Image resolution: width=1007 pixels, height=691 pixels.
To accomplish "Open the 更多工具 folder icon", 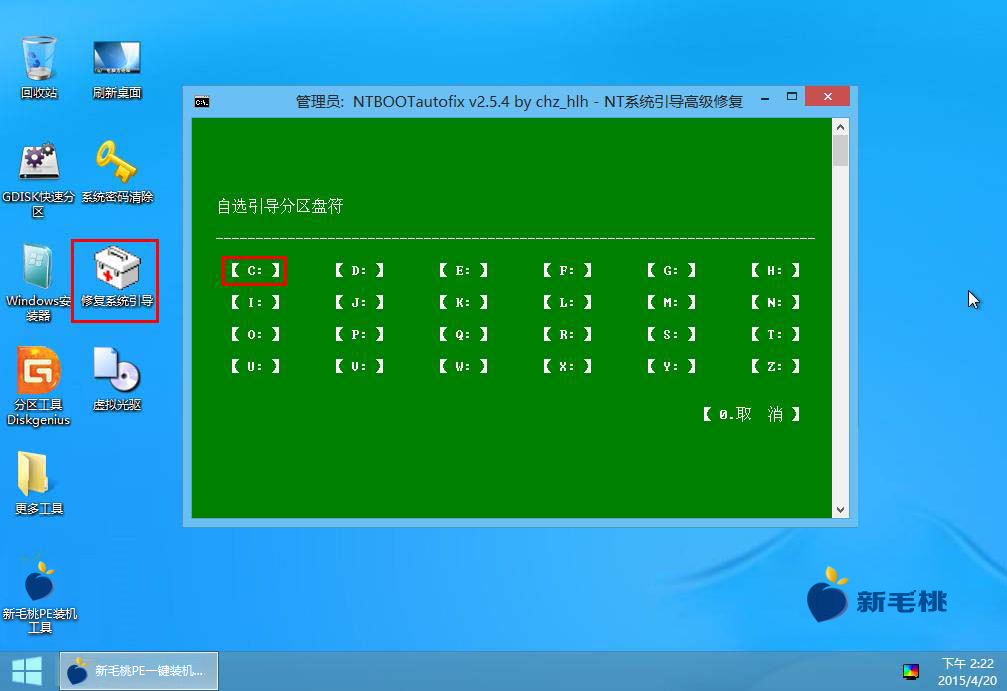I will point(39,484).
